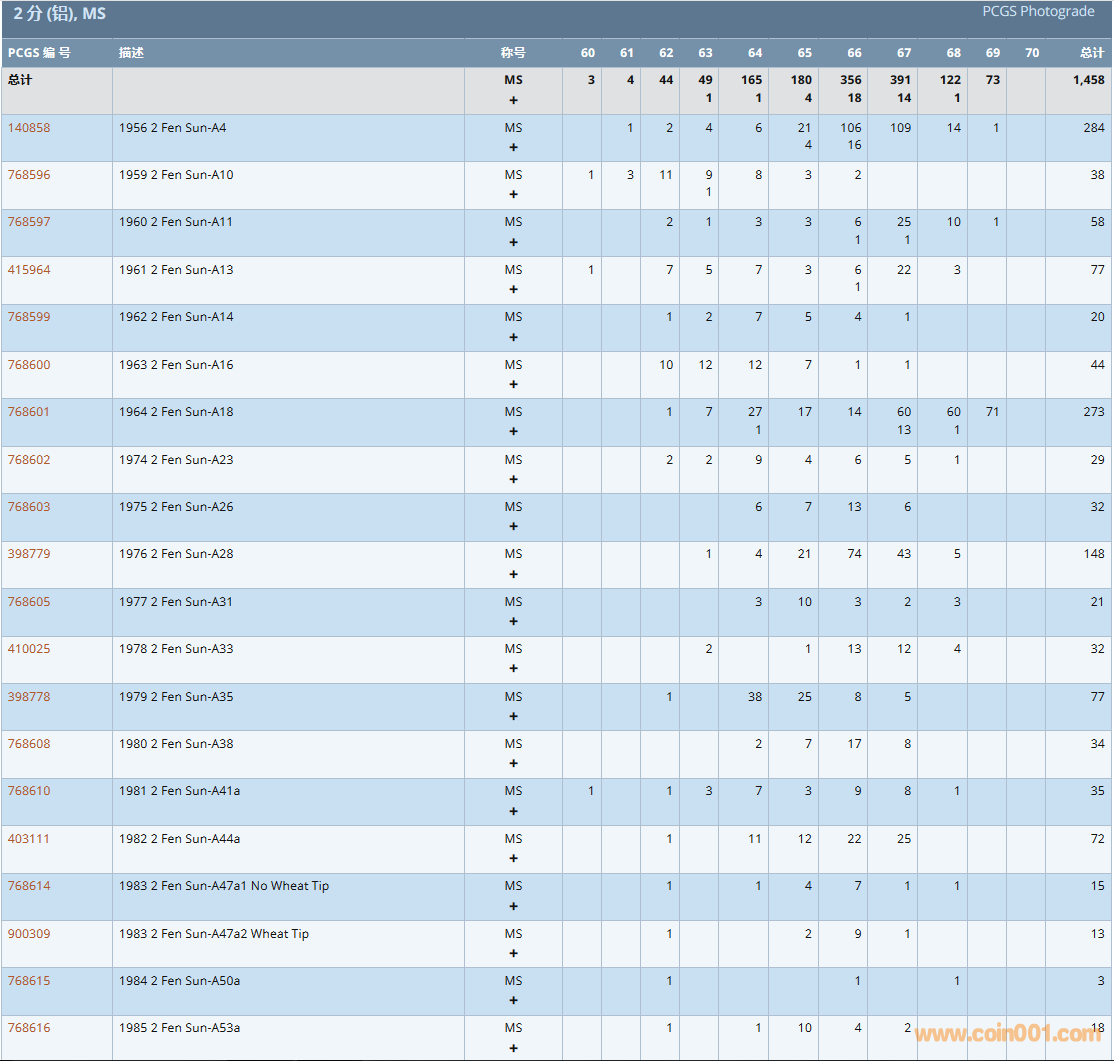
Task: Open PCGS number 768616
Action: click(29, 1028)
